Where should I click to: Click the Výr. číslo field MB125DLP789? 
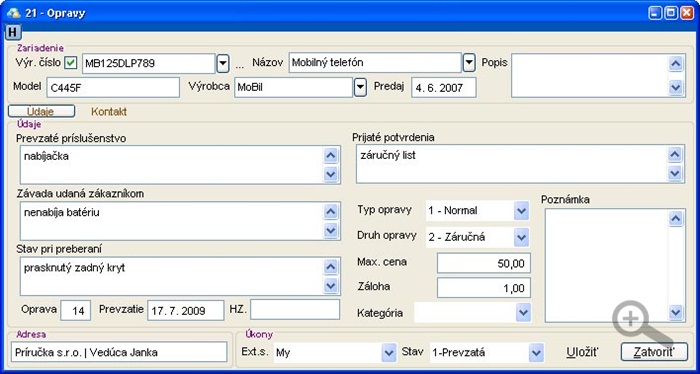click(x=149, y=63)
